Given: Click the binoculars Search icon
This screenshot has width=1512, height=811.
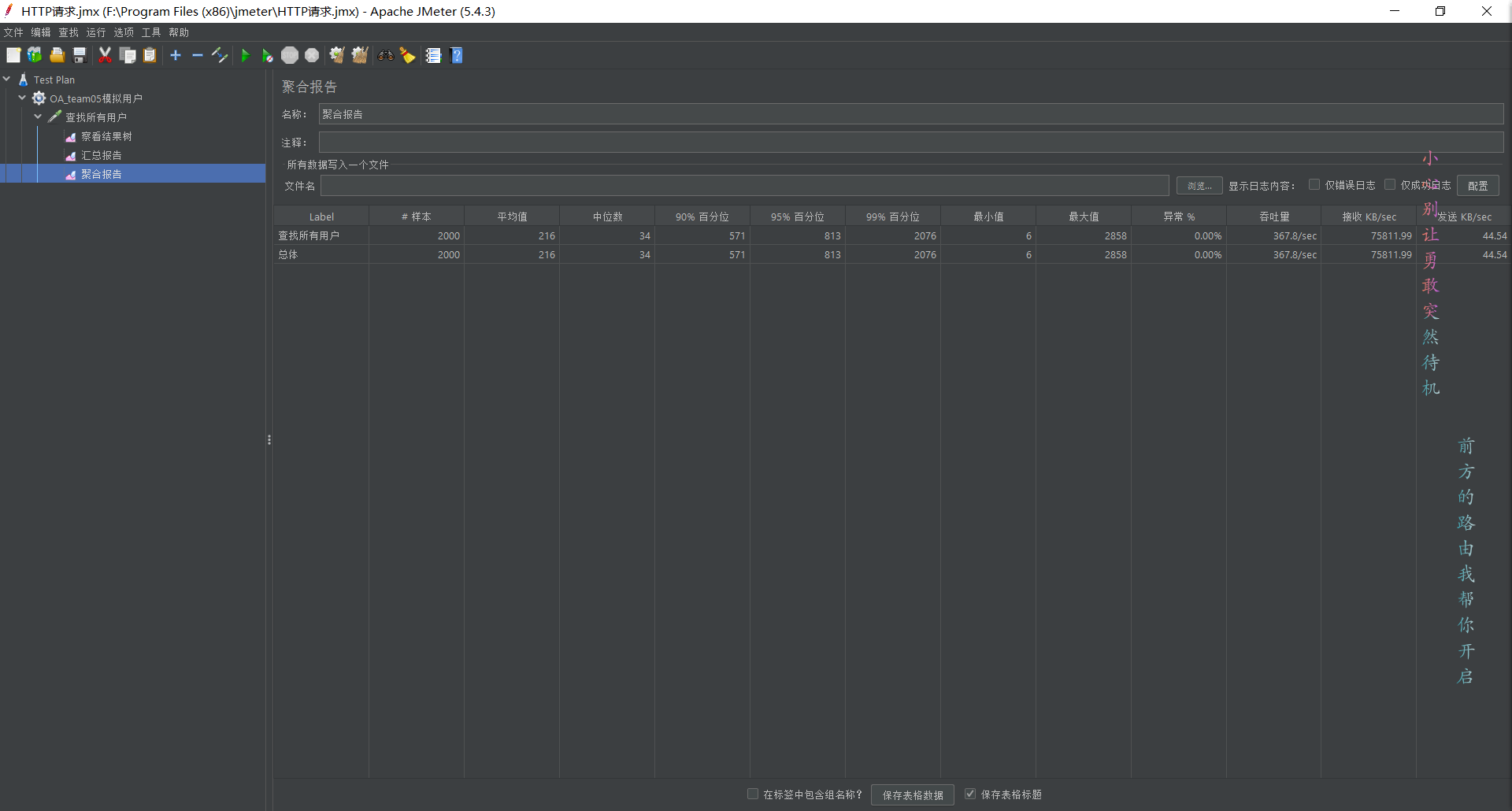Looking at the screenshot, I should point(385,55).
